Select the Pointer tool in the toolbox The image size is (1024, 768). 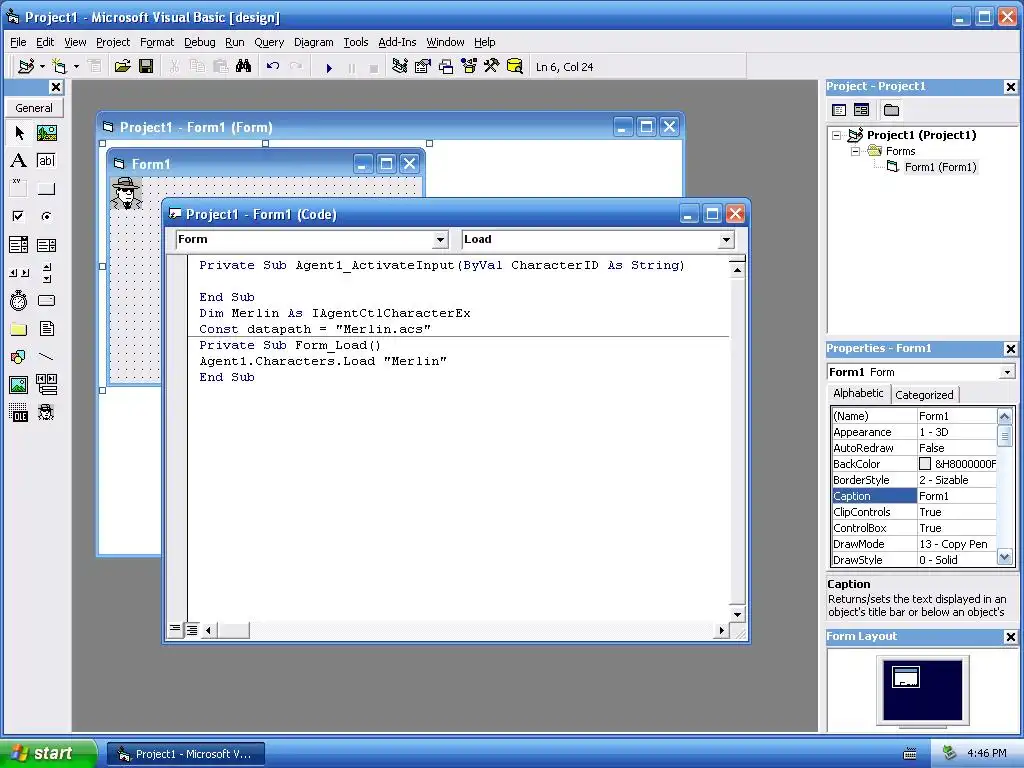(x=19, y=133)
